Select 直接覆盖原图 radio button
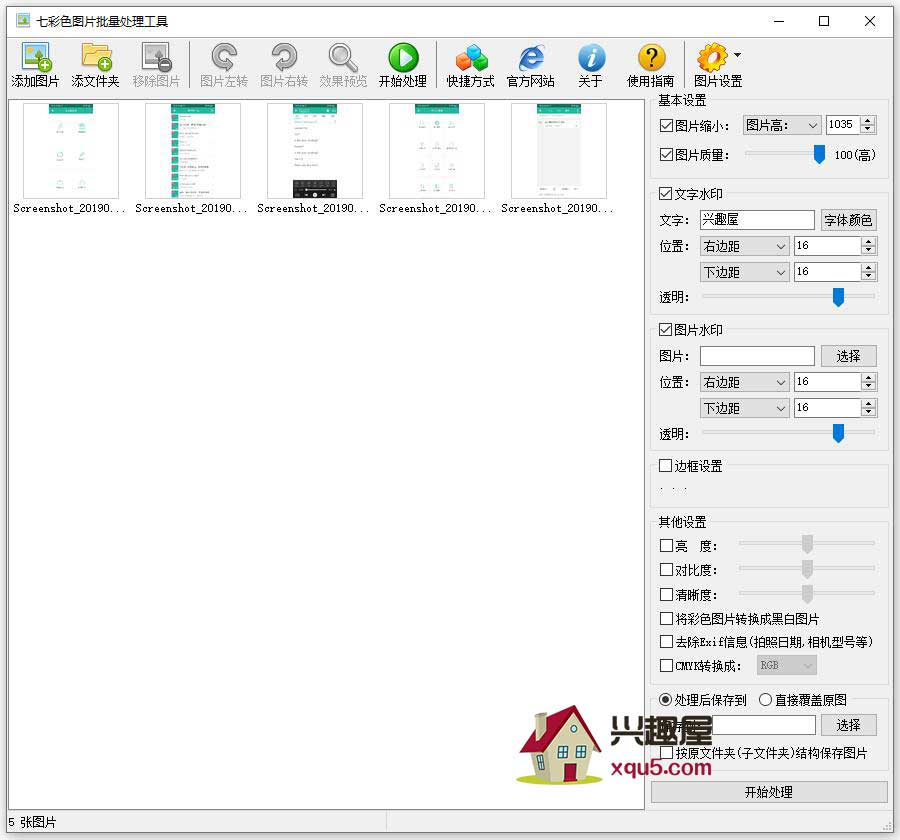 click(x=766, y=700)
